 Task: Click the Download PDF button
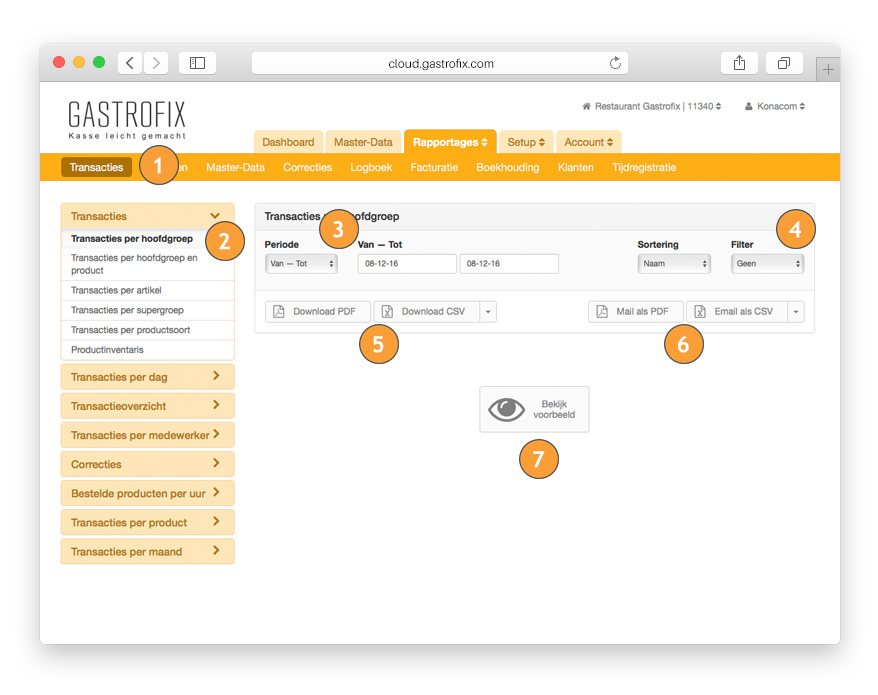(317, 312)
